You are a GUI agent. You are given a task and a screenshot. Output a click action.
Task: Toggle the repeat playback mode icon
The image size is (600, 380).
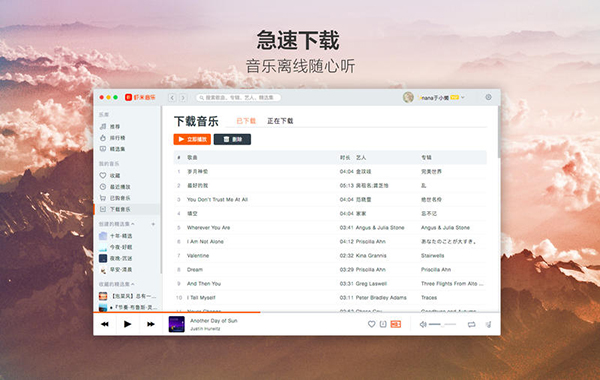pyautogui.click(x=471, y=325)
